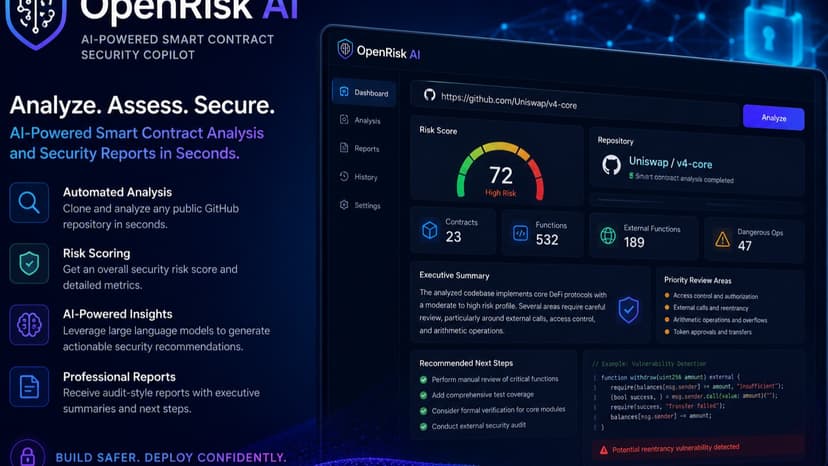Click the GitHub repository URL field
This screenshot has height=466, width=828.
[576, 101]
